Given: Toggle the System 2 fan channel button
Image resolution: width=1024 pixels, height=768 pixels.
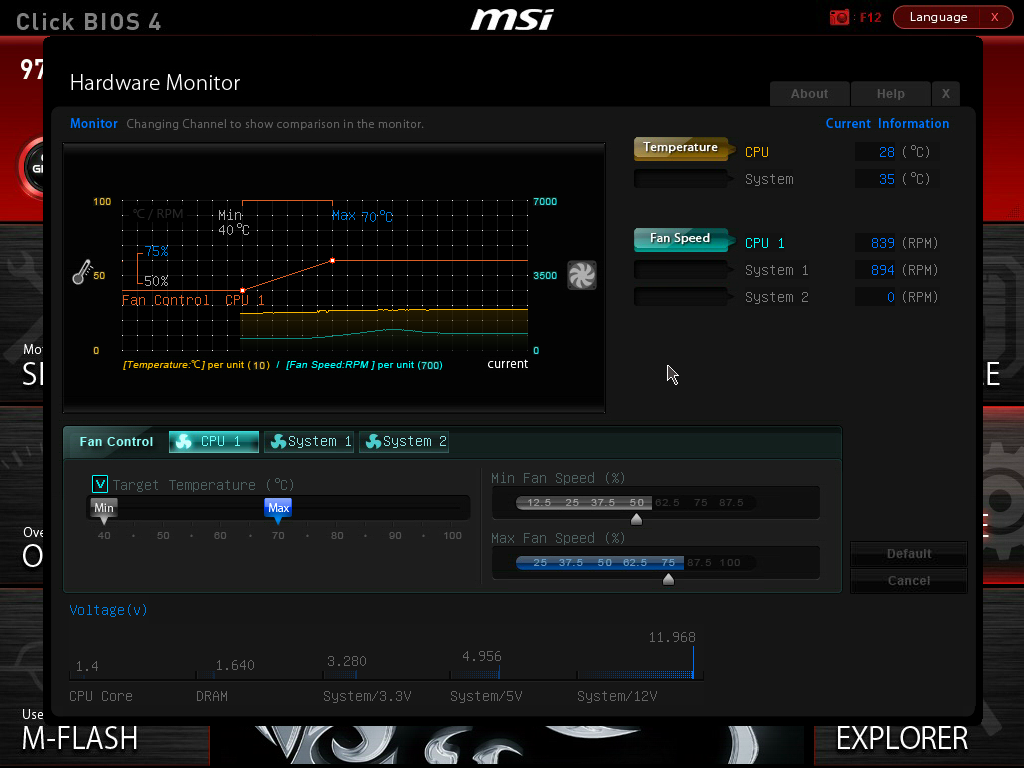Looking at the screenshot, I should (681, 296).
